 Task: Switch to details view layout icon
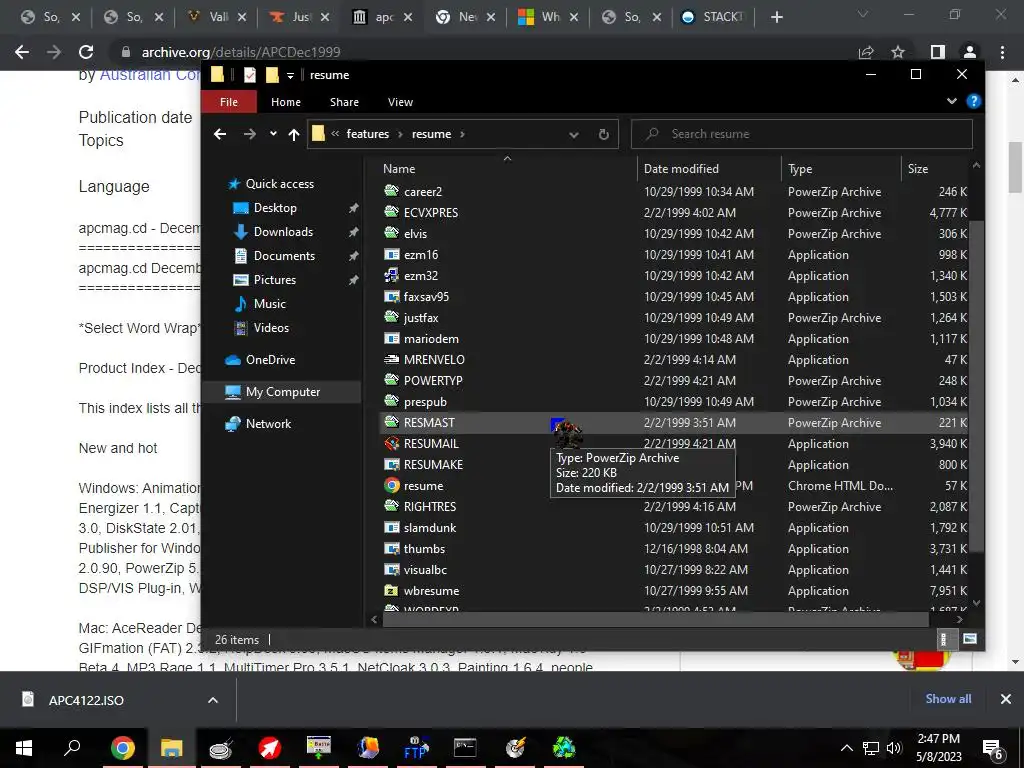943,639
